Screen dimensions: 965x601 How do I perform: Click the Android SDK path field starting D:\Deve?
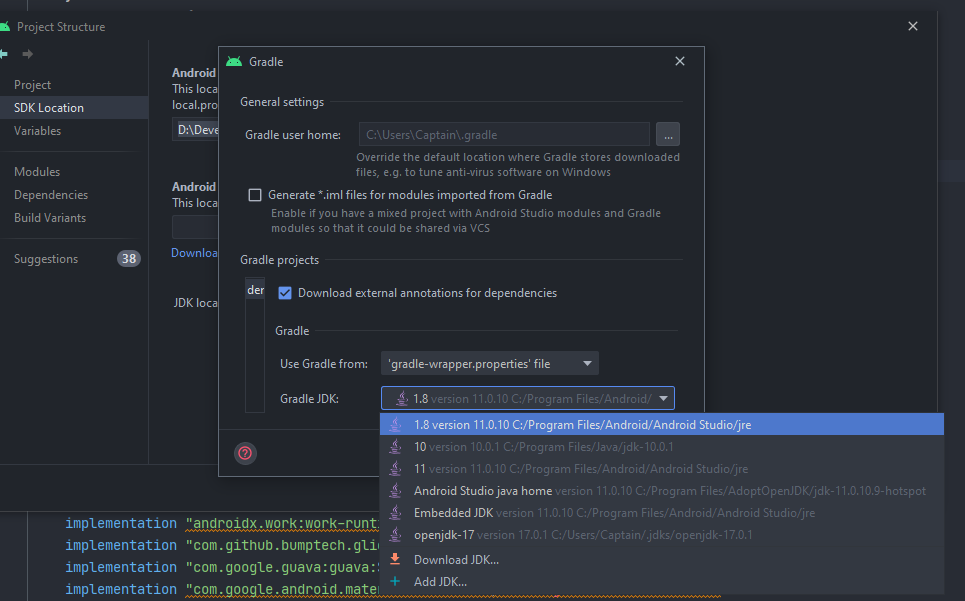click(x=195, y=130)
